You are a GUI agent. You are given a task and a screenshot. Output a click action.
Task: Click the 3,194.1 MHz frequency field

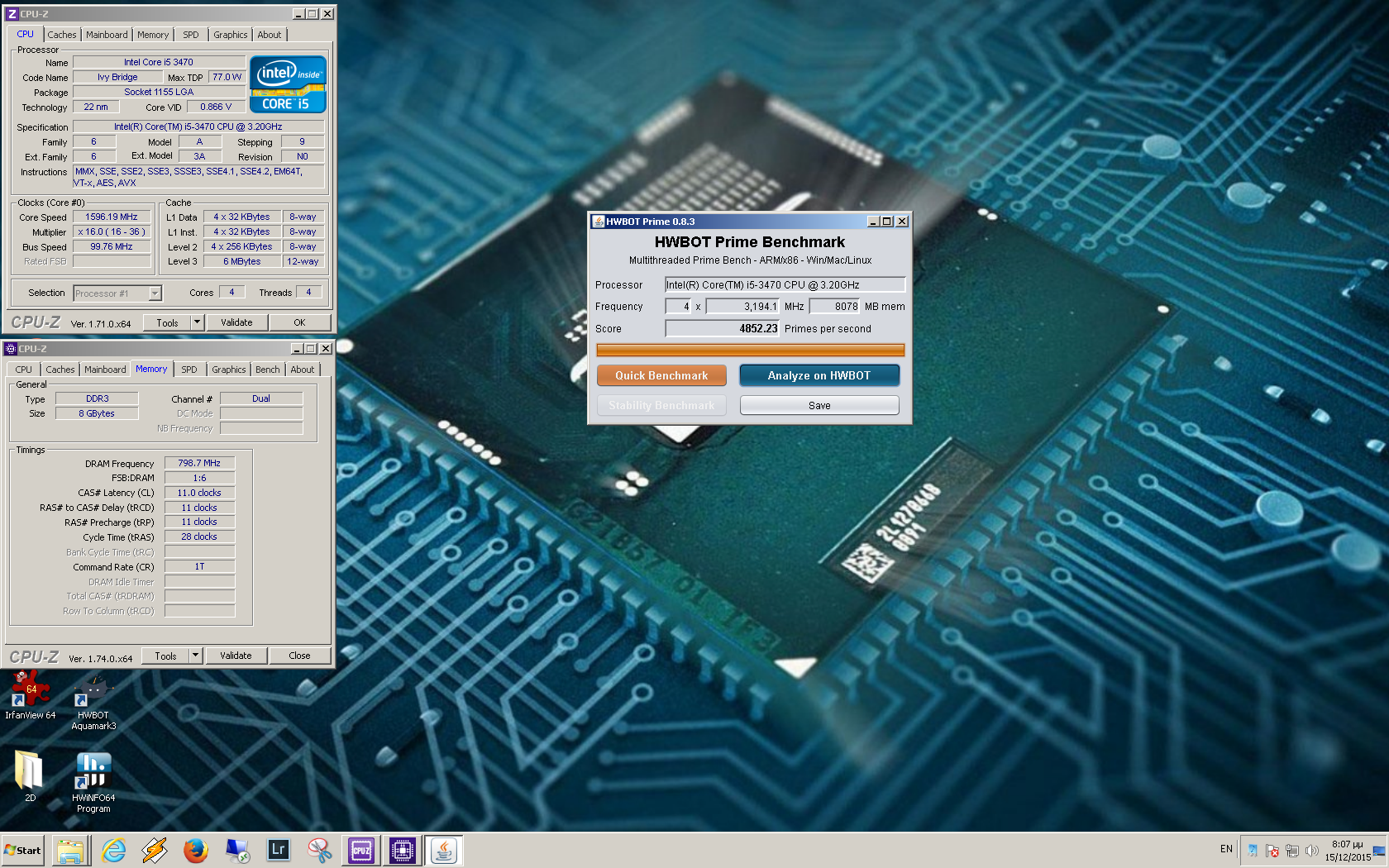click(742, 307)
